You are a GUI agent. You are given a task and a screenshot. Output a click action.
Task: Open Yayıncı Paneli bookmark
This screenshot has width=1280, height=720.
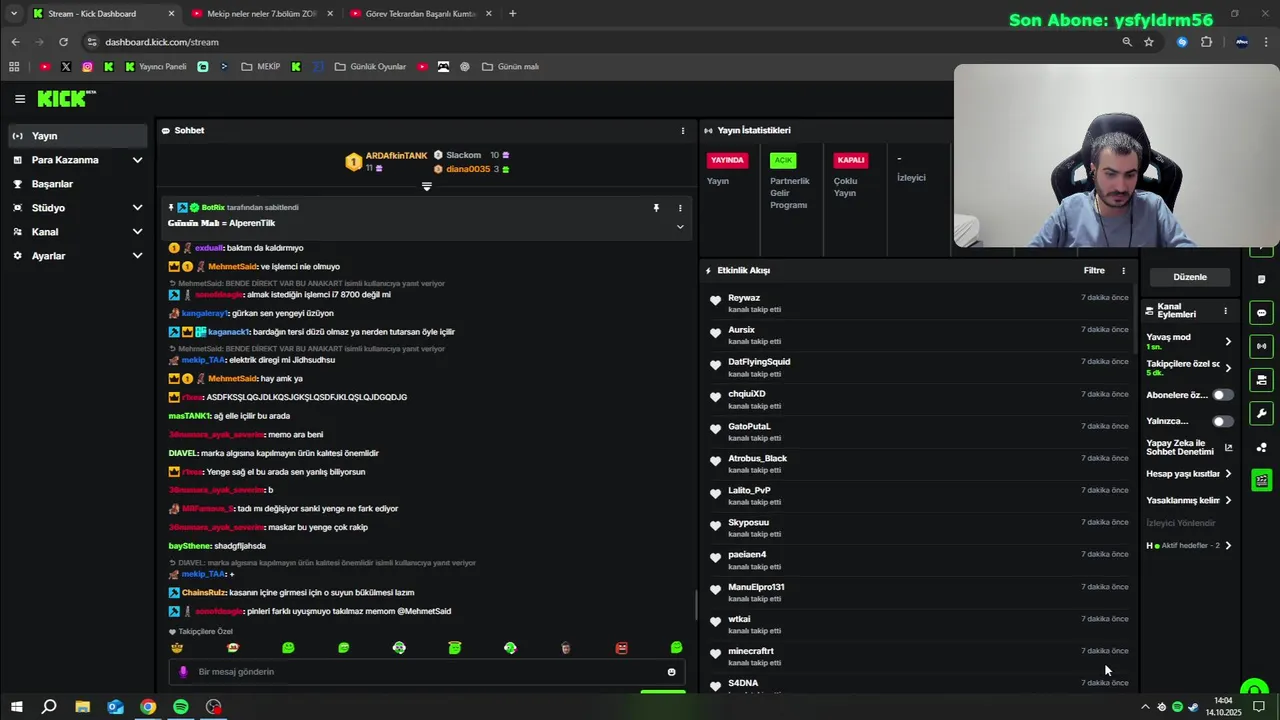pyautogui.click(x=156, y=67)
